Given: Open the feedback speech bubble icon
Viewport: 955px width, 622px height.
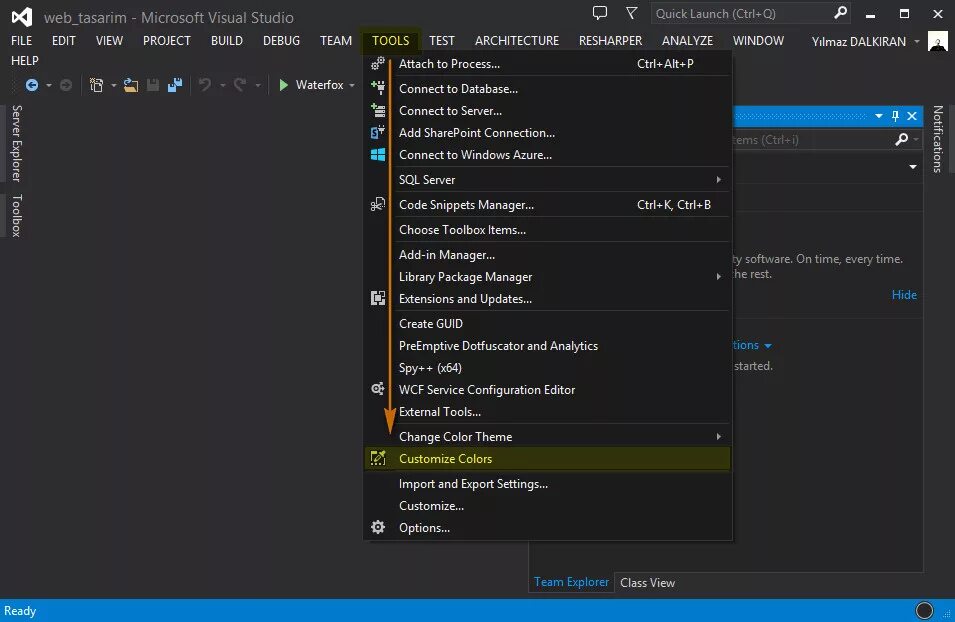Looking at the screenshot, I should (x=600, y=13).
